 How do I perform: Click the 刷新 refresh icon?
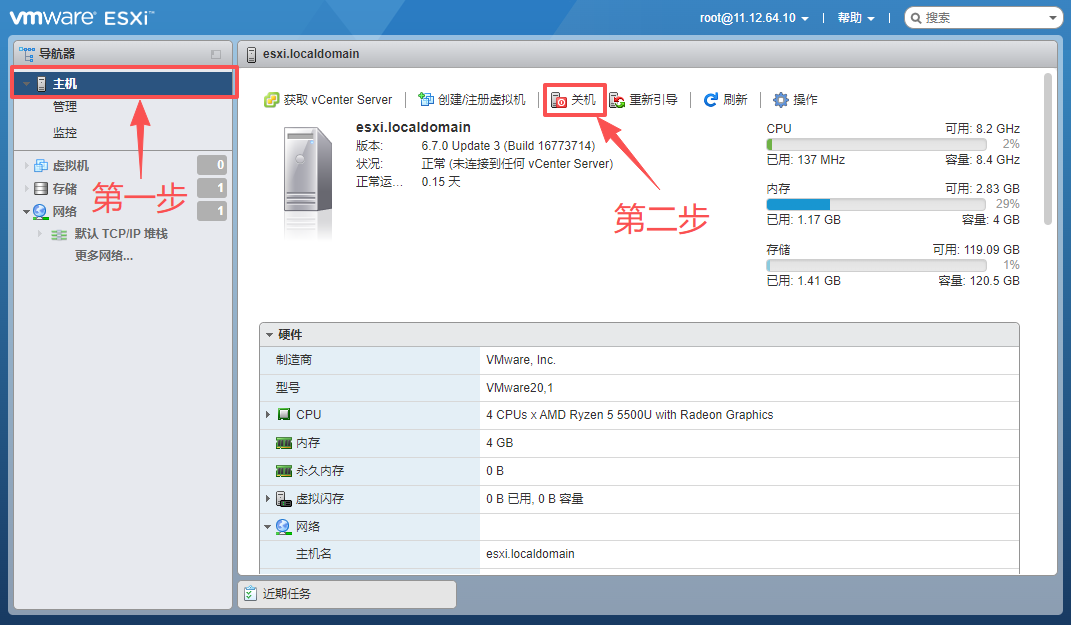(x=711, y=100)
